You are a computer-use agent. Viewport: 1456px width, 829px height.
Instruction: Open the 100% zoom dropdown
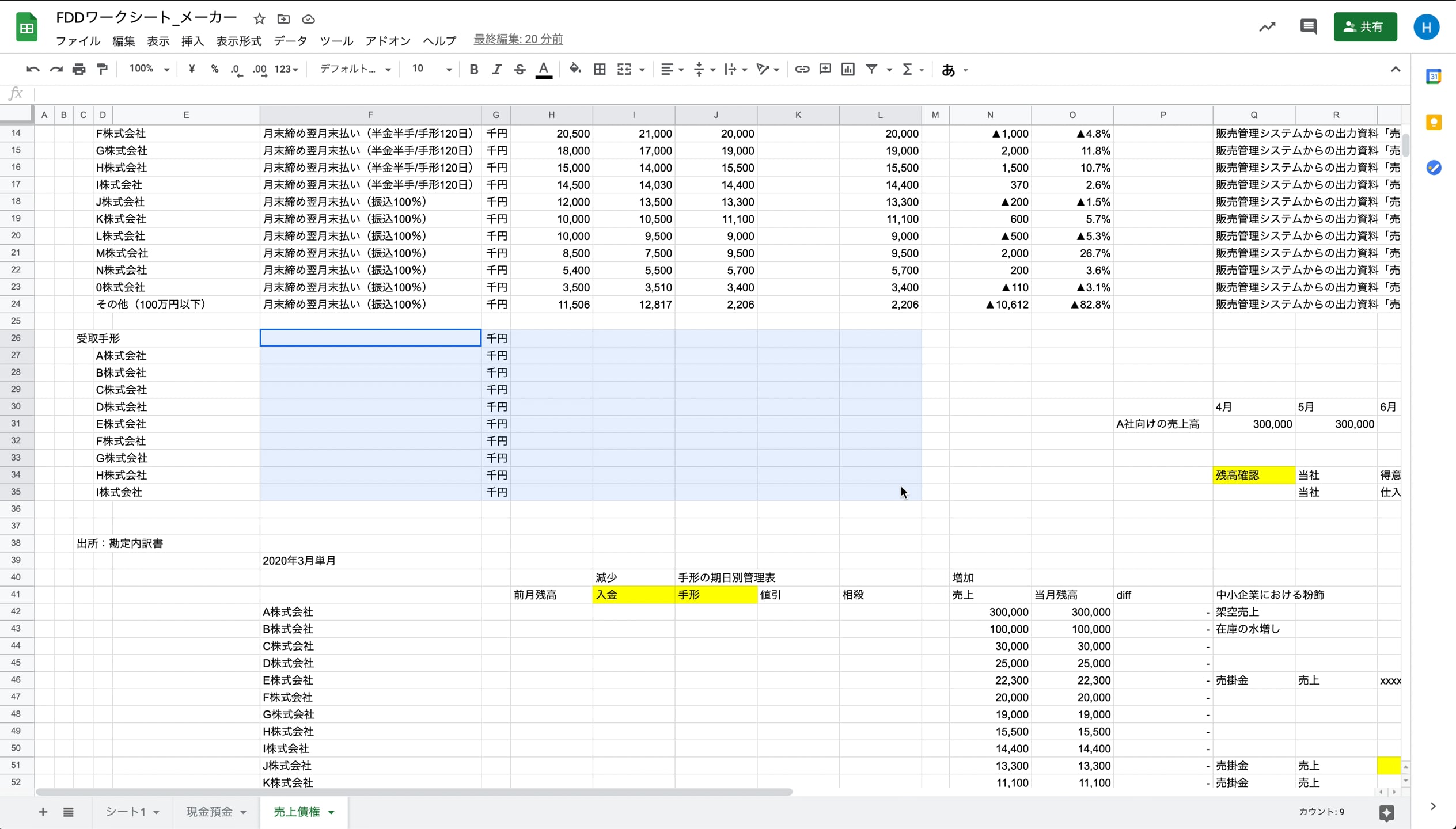coord(149,69)
